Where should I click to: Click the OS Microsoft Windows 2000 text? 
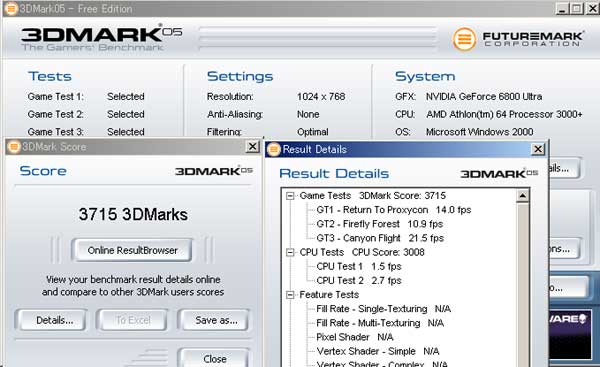(479, 132)
